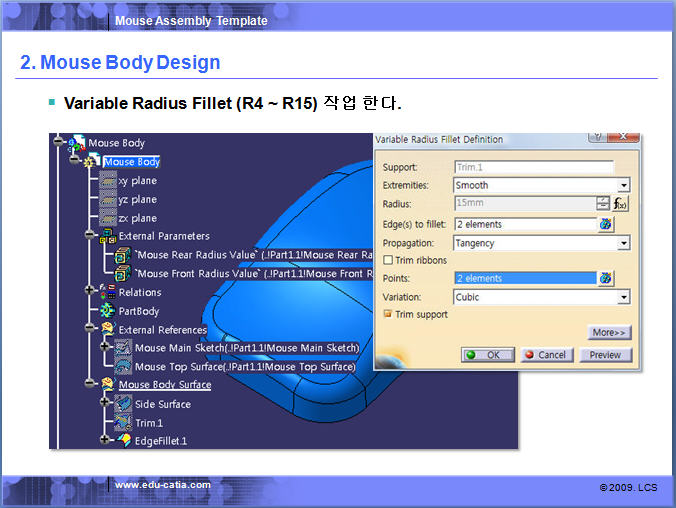Click the PartBody gear icon

tap(108, 311)
